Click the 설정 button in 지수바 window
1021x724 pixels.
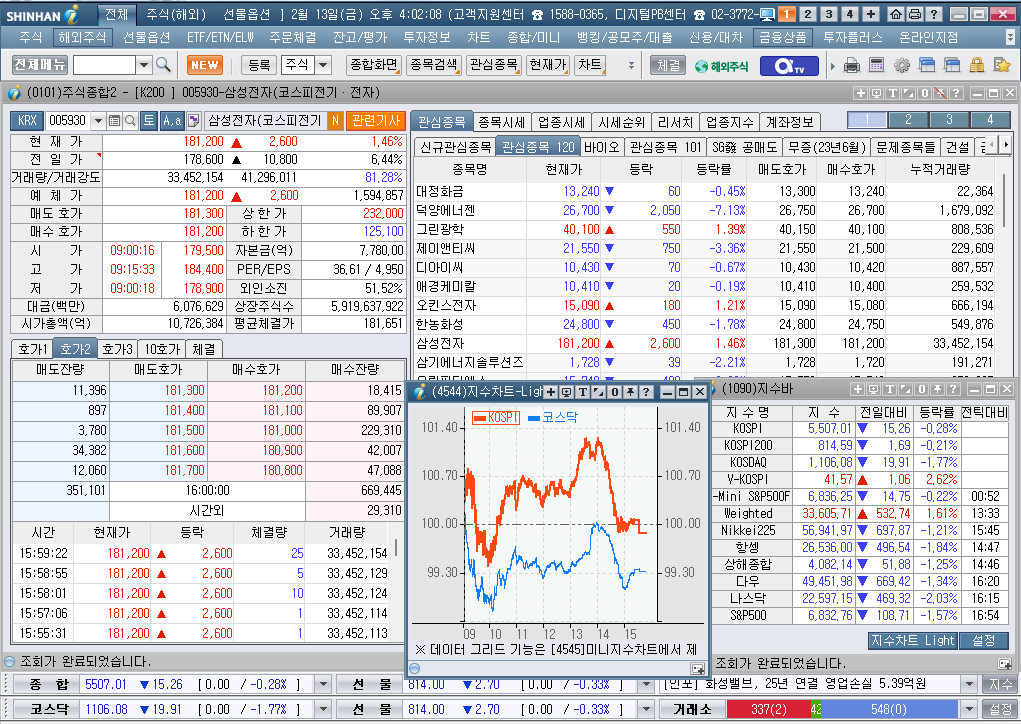point(984,641)
